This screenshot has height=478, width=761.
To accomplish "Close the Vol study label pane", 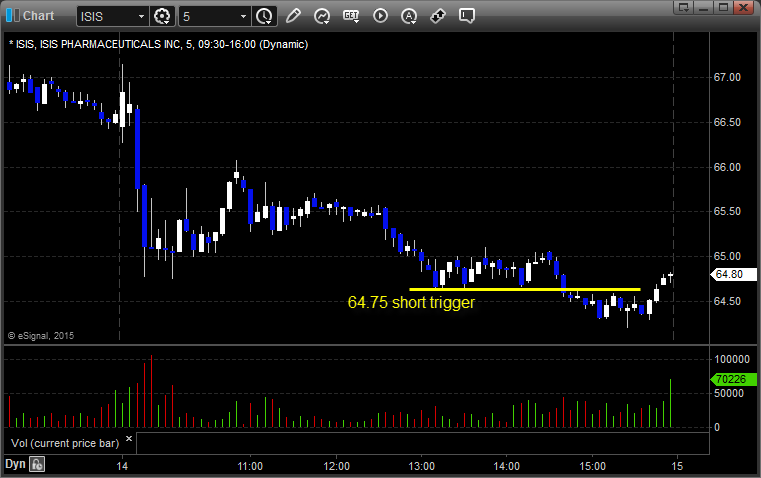I will [129, 439].
